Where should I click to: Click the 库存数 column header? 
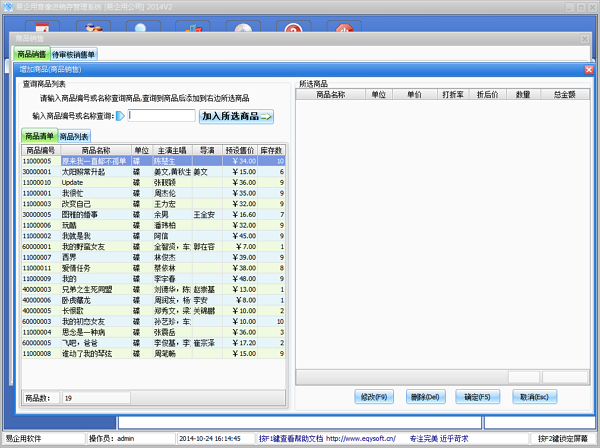(271, 150)
